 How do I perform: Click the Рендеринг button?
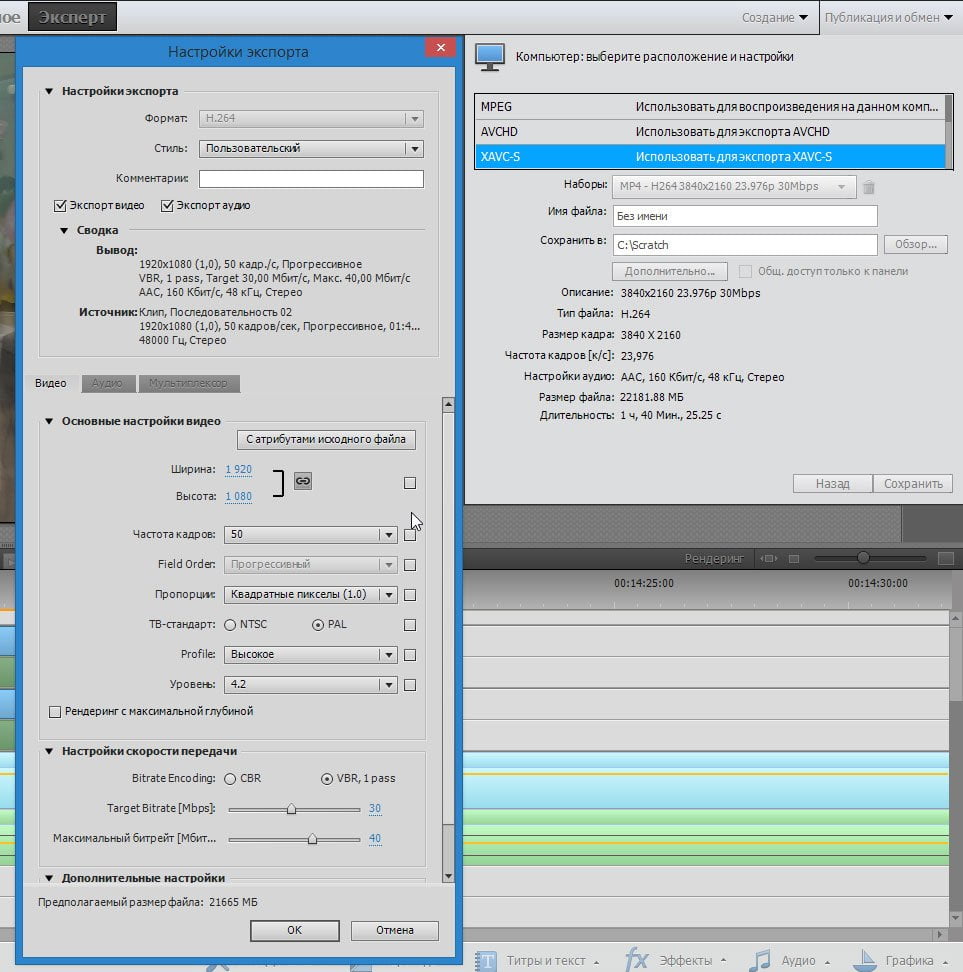[x=714, y=559]
